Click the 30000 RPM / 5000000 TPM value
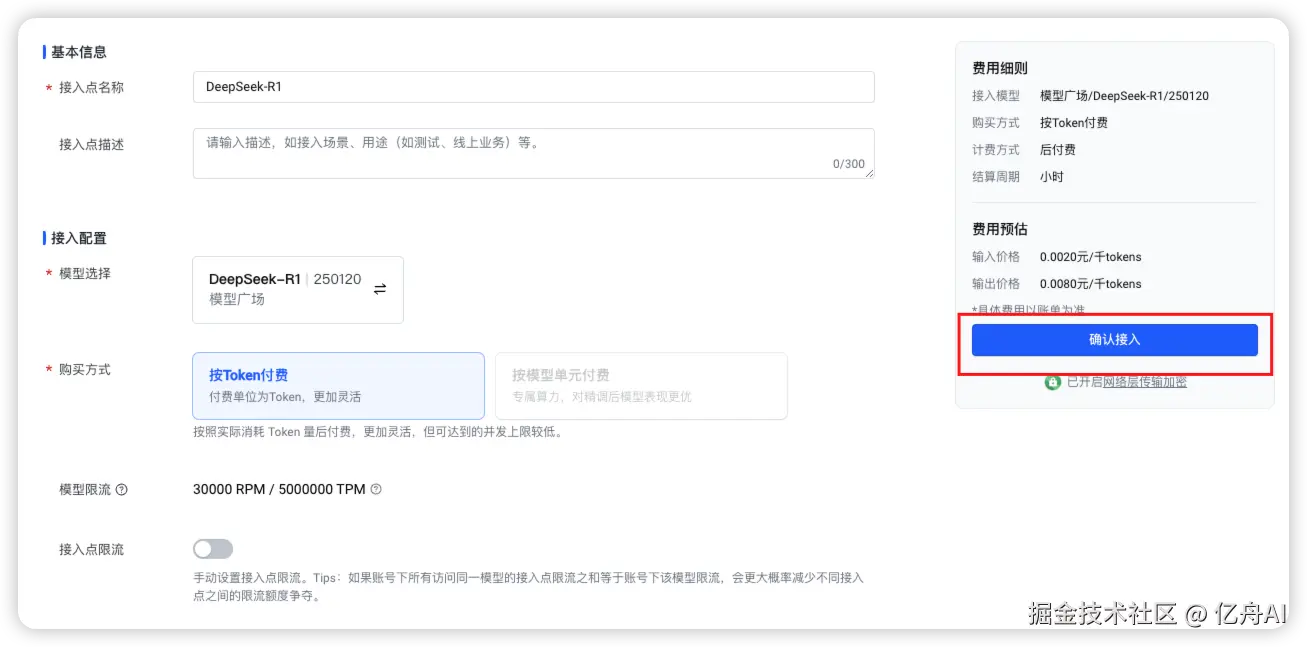Image resolution: width=1307 pixels, height=647 pixels. 279,490
